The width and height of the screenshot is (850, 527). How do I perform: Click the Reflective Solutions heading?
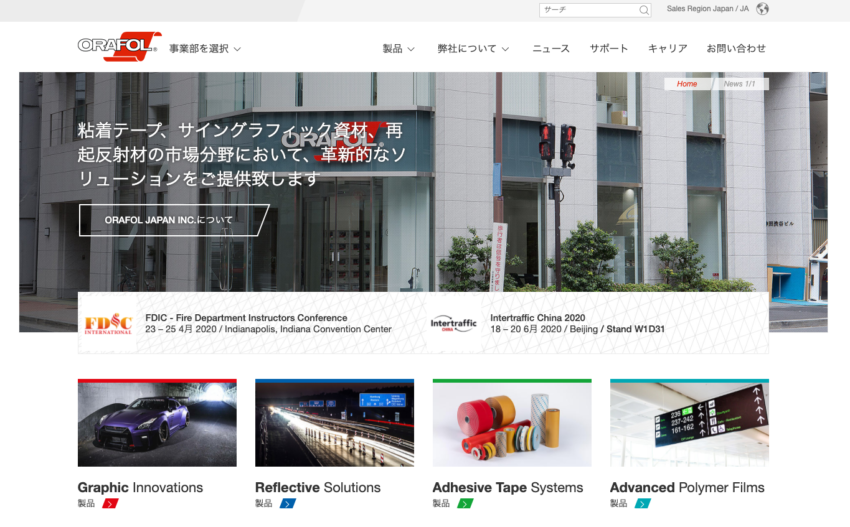pyautogui.click(x=318, y=487)
